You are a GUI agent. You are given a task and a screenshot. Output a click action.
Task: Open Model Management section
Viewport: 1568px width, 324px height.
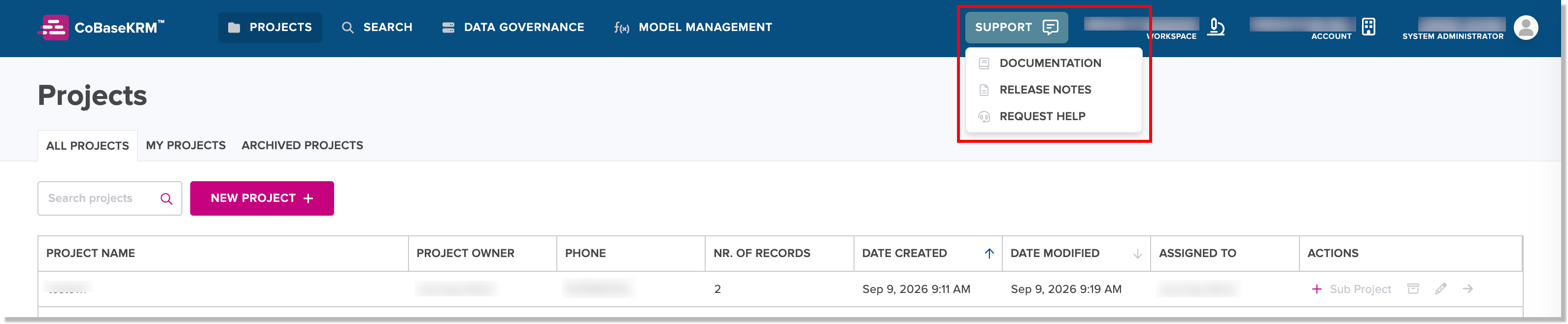[693, 28]
